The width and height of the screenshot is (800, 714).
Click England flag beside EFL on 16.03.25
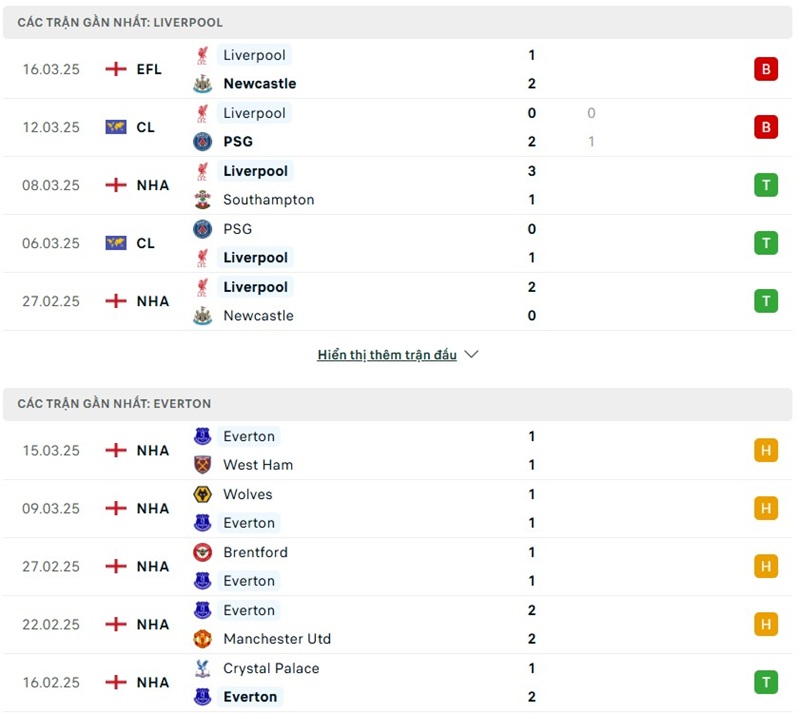click(116, 69)
